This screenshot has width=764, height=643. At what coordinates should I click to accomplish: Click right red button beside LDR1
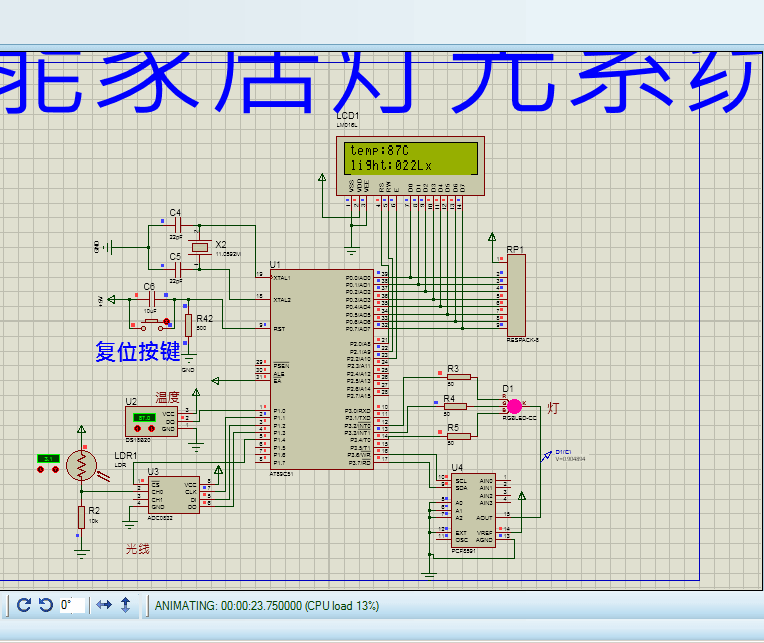click(53, 469)
